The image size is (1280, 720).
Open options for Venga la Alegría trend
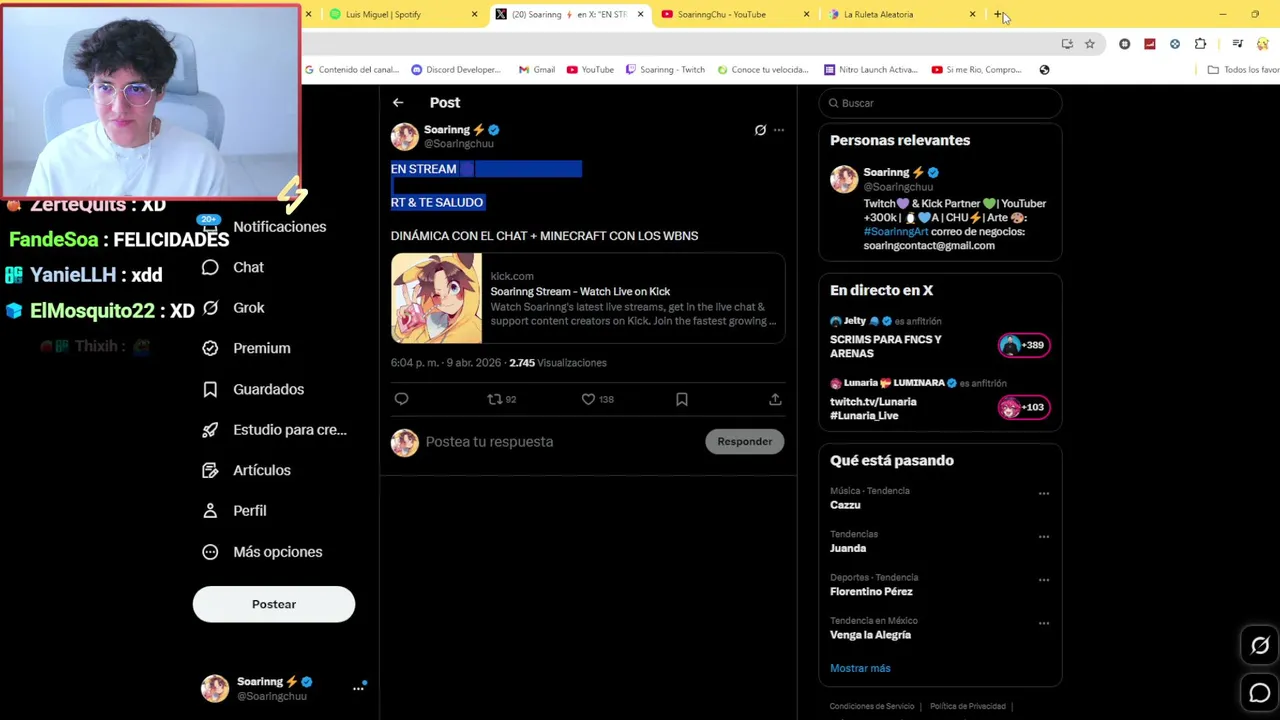coord(1044,623)
